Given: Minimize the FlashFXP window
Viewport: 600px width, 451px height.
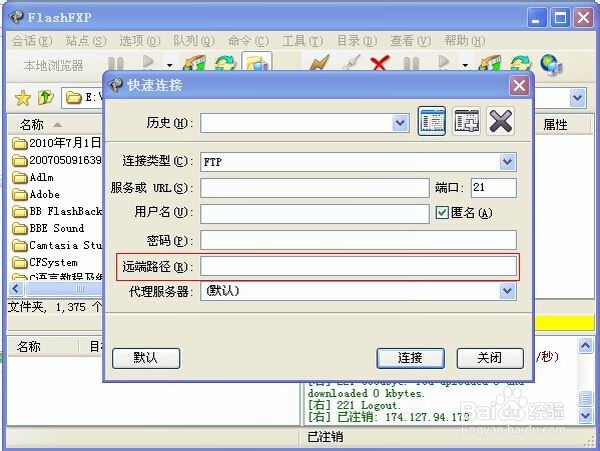Looking at the screenshot, I should click(x=536, y=18).
